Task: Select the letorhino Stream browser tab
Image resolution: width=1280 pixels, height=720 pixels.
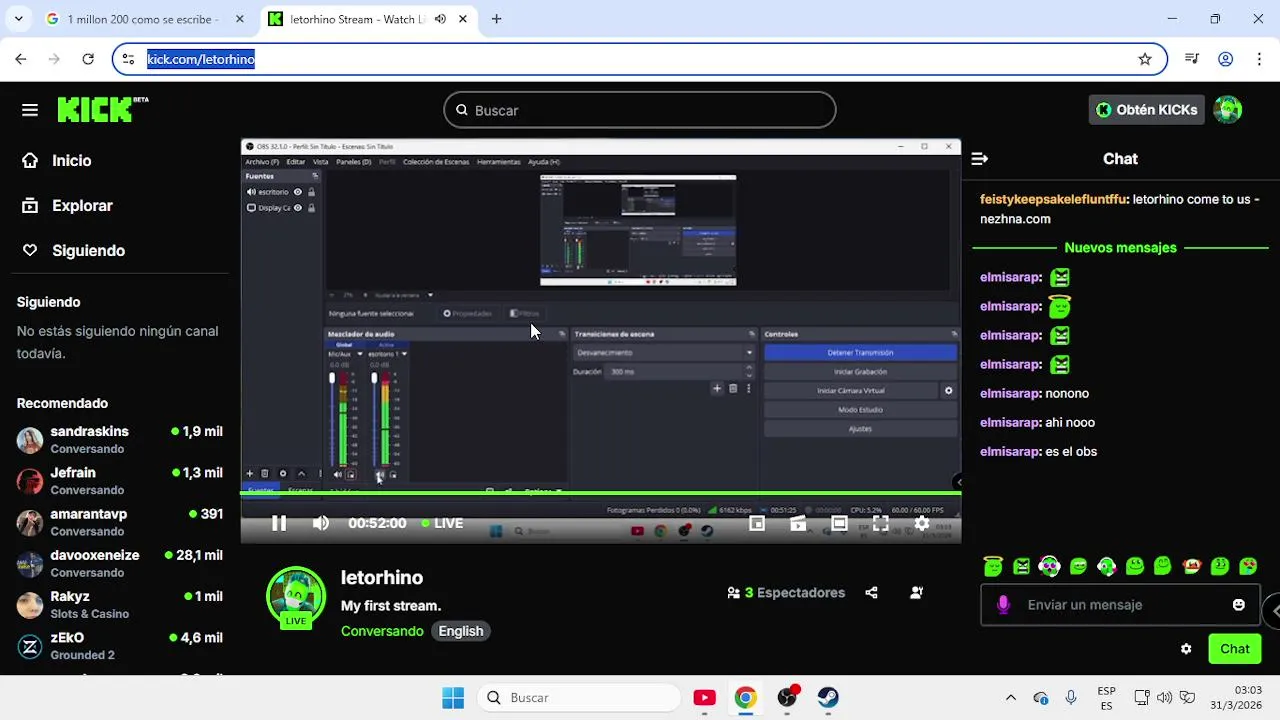Action: [x=365, y=19]
